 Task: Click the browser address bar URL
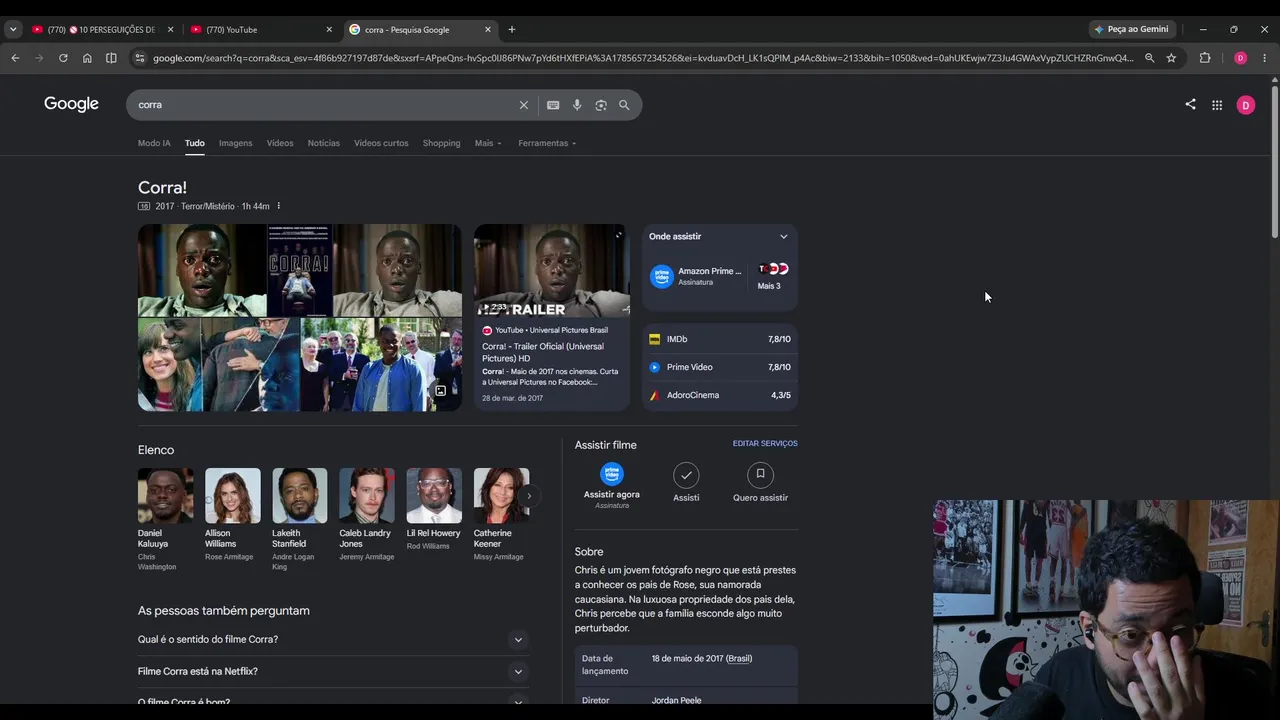643,58
